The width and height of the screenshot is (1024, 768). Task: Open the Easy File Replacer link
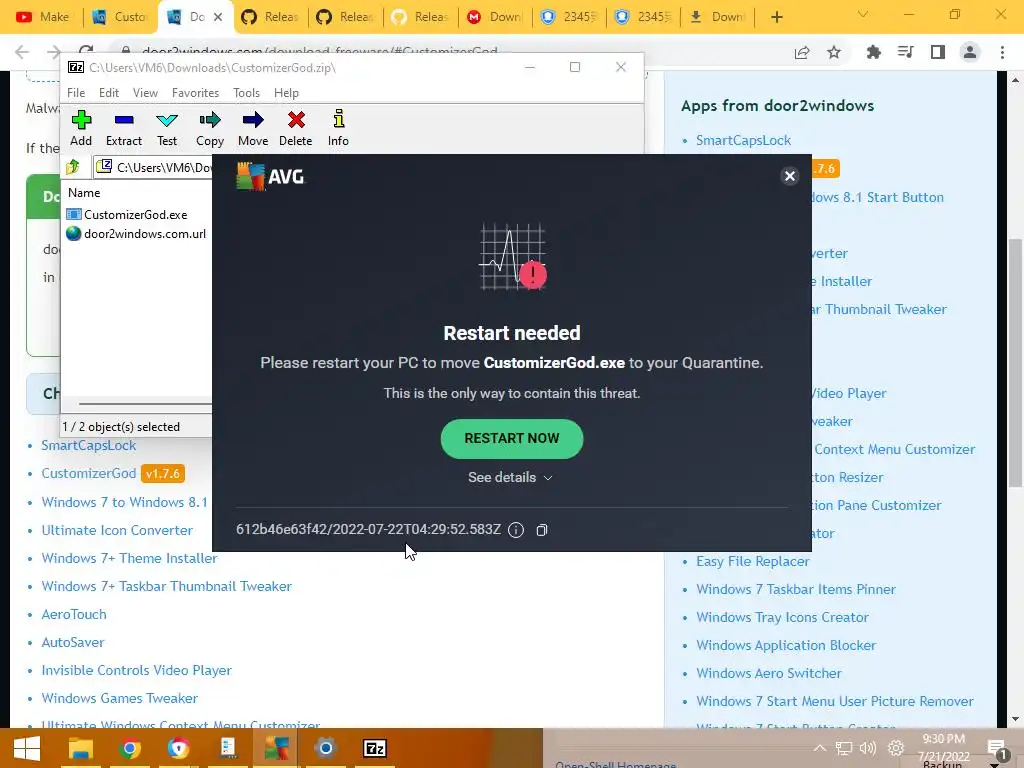click(x=752, y=561)
